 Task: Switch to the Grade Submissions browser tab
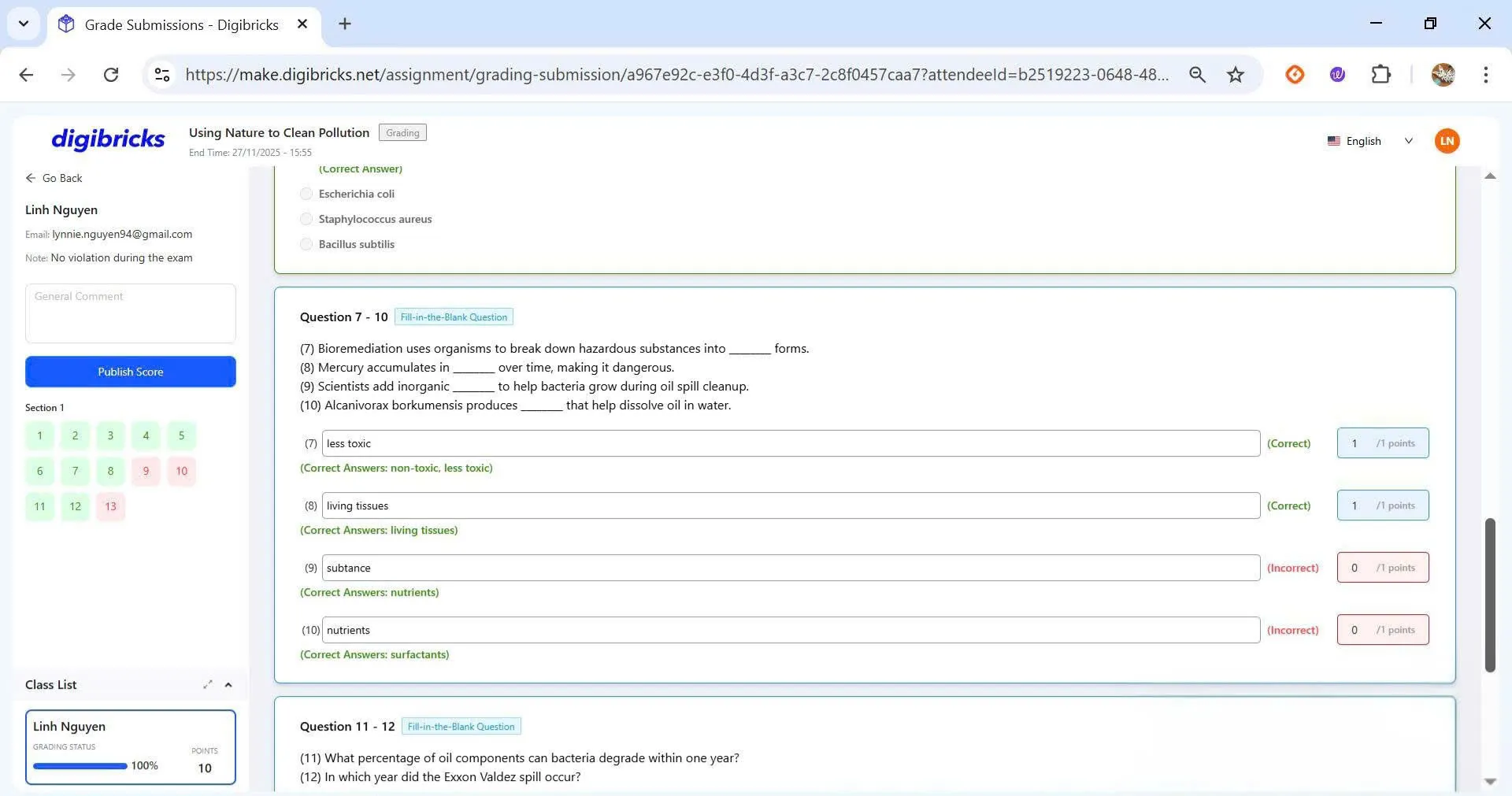pyautogui.click(x=181, y=24)
